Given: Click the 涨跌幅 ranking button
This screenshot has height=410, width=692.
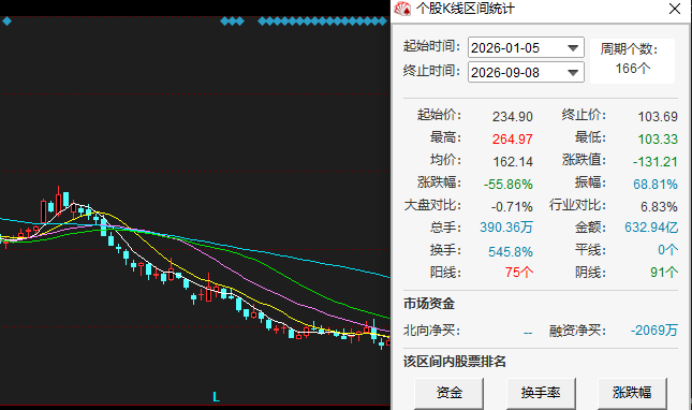Looking at the screenshot, I should click(x=632, y=392).
